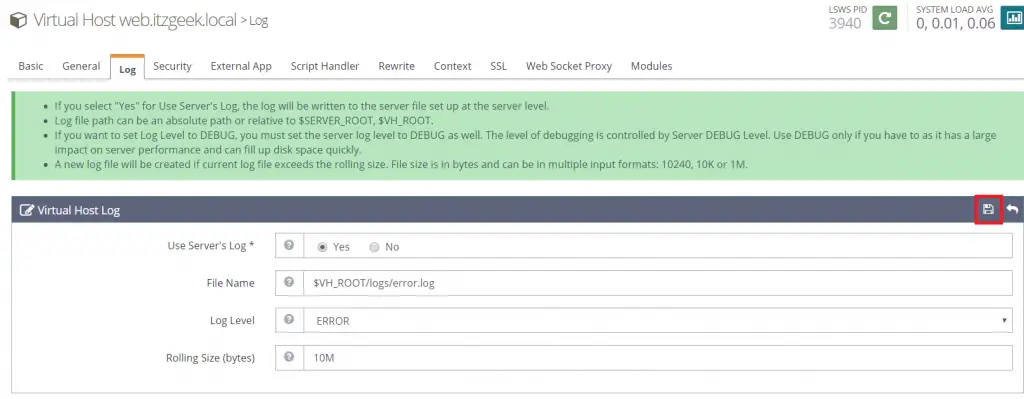Image resolution: width=1024 pixels, height=399 pixels.
Task: Open the real-time stats chart icon
Action: [x=1014, y=18]
